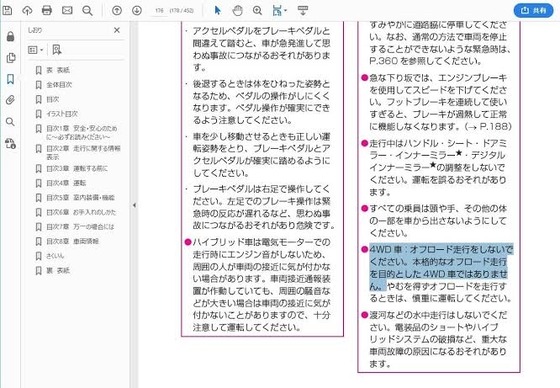Viewport: 560px width, 388px height.
Task: Click the text すべての乗員は頭や手、その他の体
Action: click(x=438, y=208)
